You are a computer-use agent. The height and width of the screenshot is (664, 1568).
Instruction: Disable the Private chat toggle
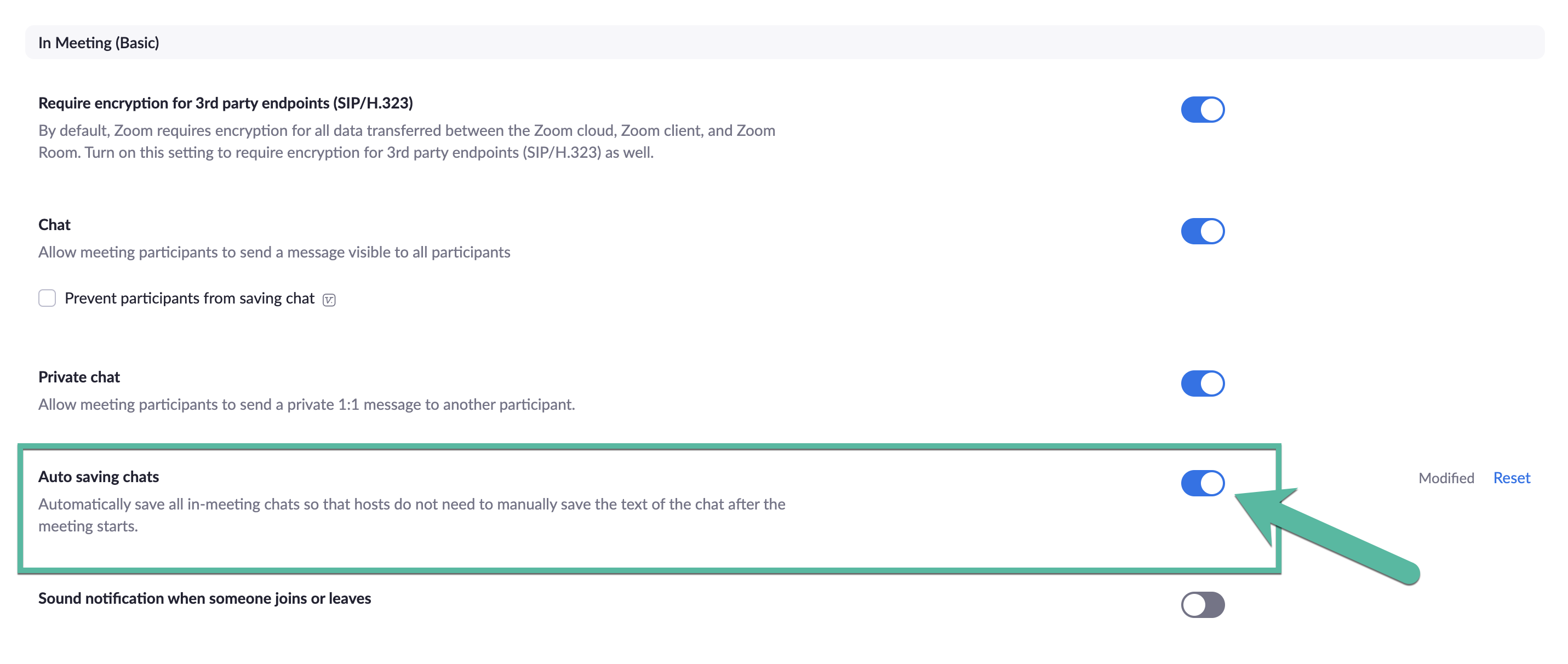click(1202, 383)
